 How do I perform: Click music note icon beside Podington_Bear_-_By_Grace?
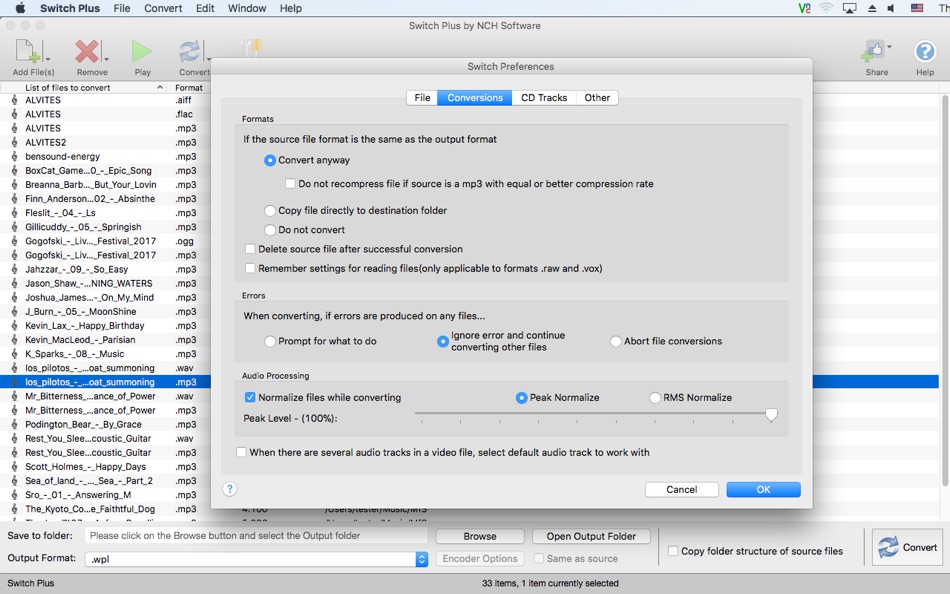14,424
